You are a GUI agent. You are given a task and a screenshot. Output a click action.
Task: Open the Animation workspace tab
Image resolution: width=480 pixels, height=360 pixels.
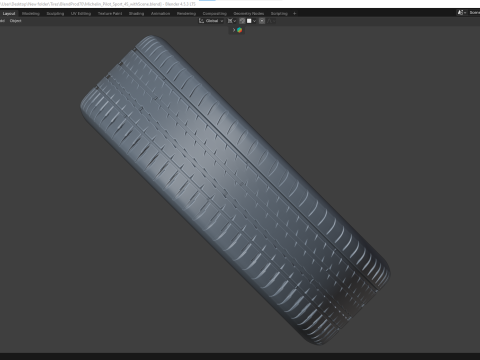(160, 14)
